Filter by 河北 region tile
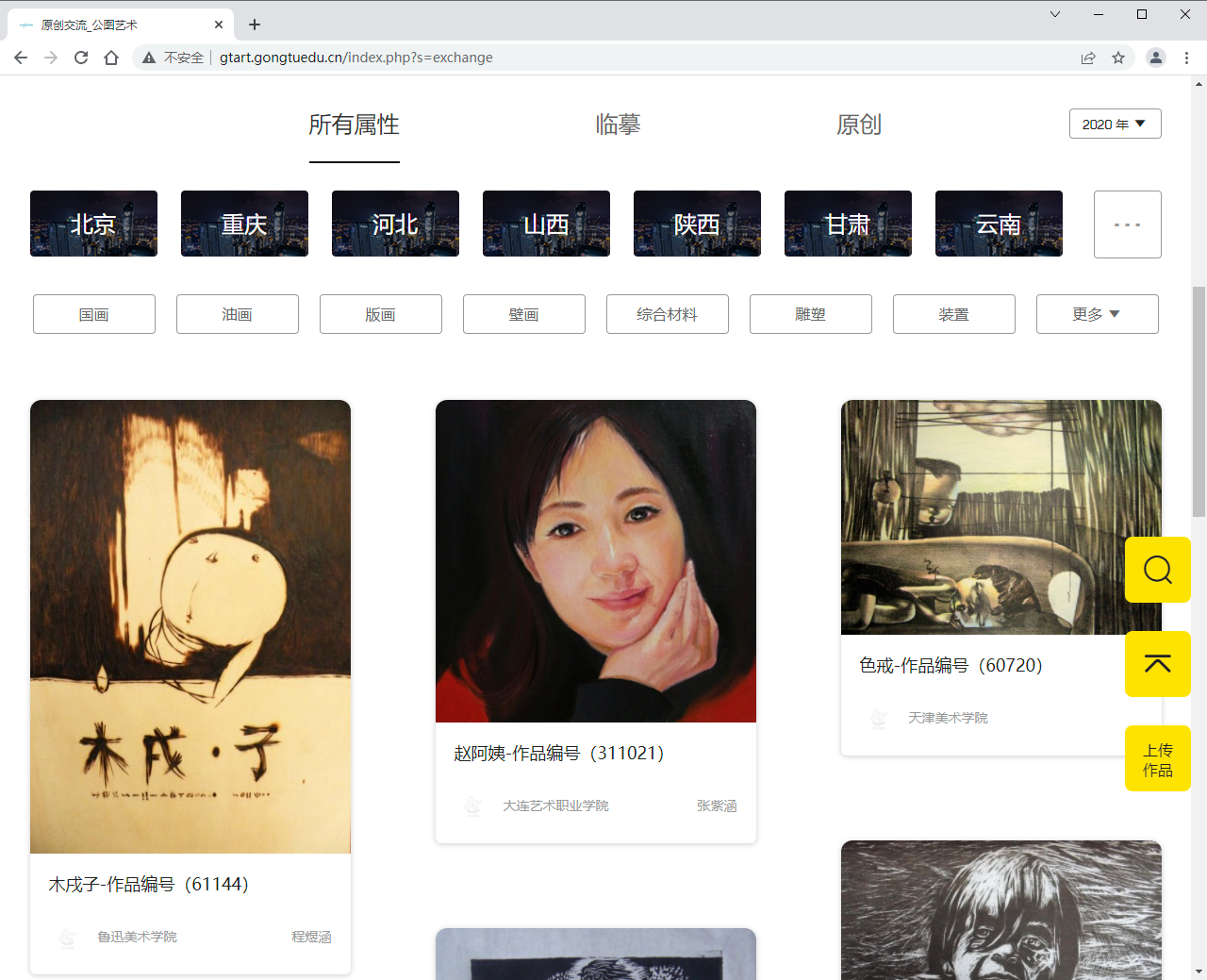The height and width of the screenshot is (980, 1207). (395, 224)
